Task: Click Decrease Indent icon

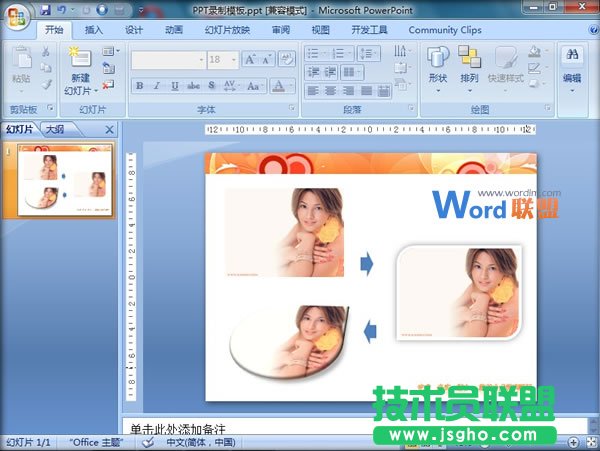Action: [314, 72]
